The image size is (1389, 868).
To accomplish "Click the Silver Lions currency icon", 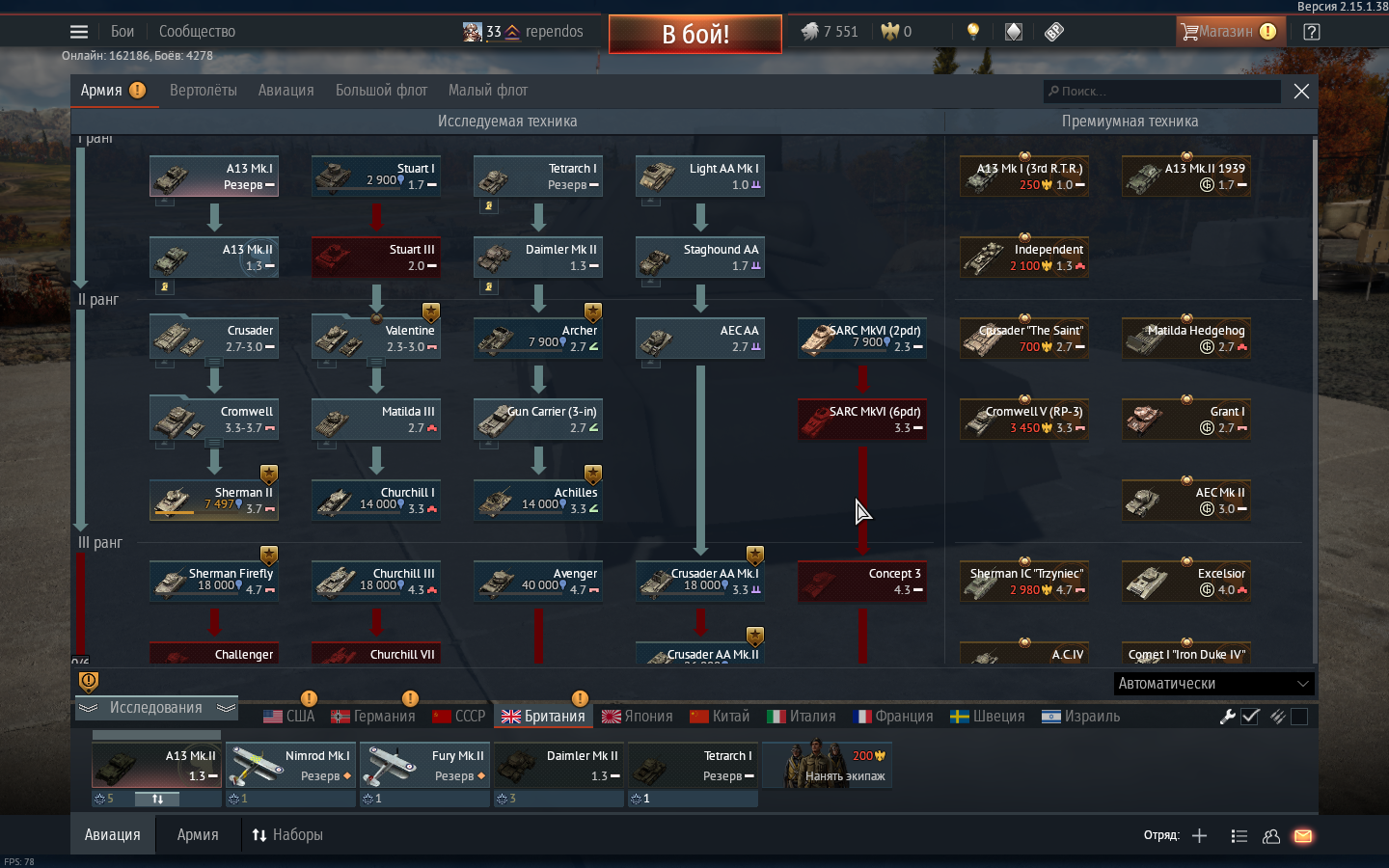I will (809, 32).
